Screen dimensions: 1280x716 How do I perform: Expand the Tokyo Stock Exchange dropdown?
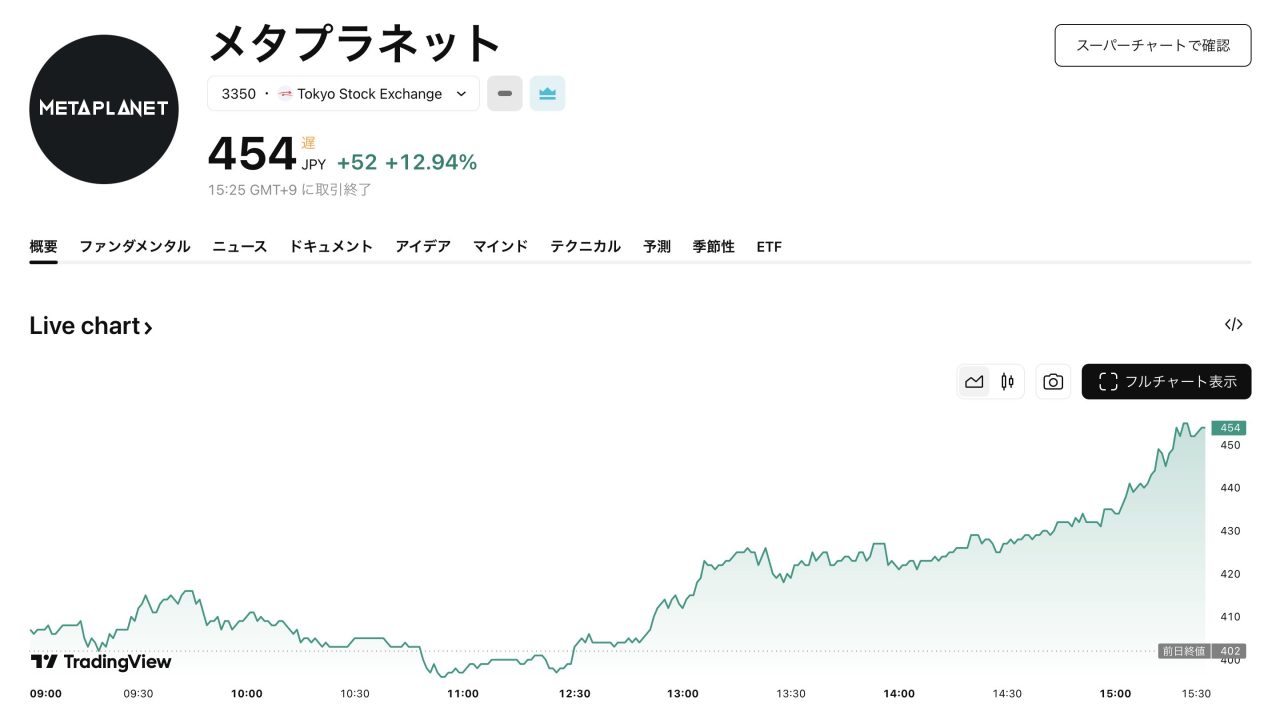(461, 94)
